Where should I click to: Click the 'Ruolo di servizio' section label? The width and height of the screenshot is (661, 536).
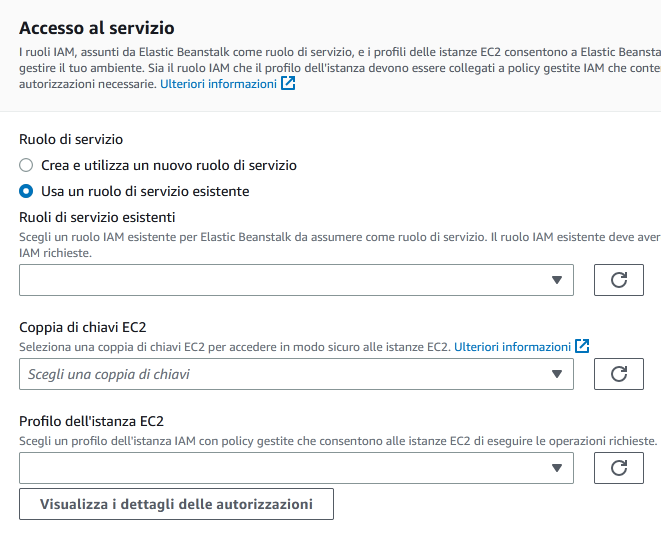(71, 140)
